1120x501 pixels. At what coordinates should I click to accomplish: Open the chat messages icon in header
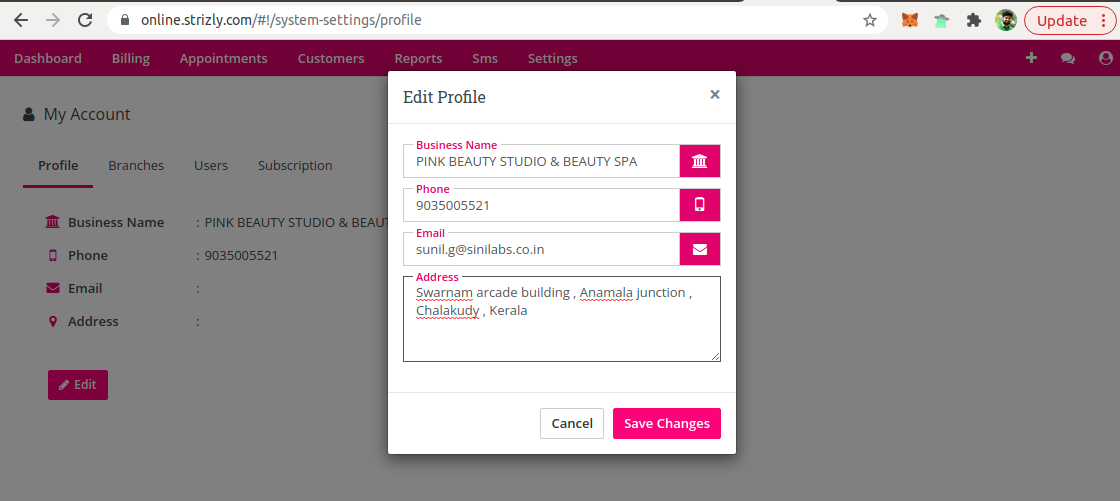pos(1068,59)
